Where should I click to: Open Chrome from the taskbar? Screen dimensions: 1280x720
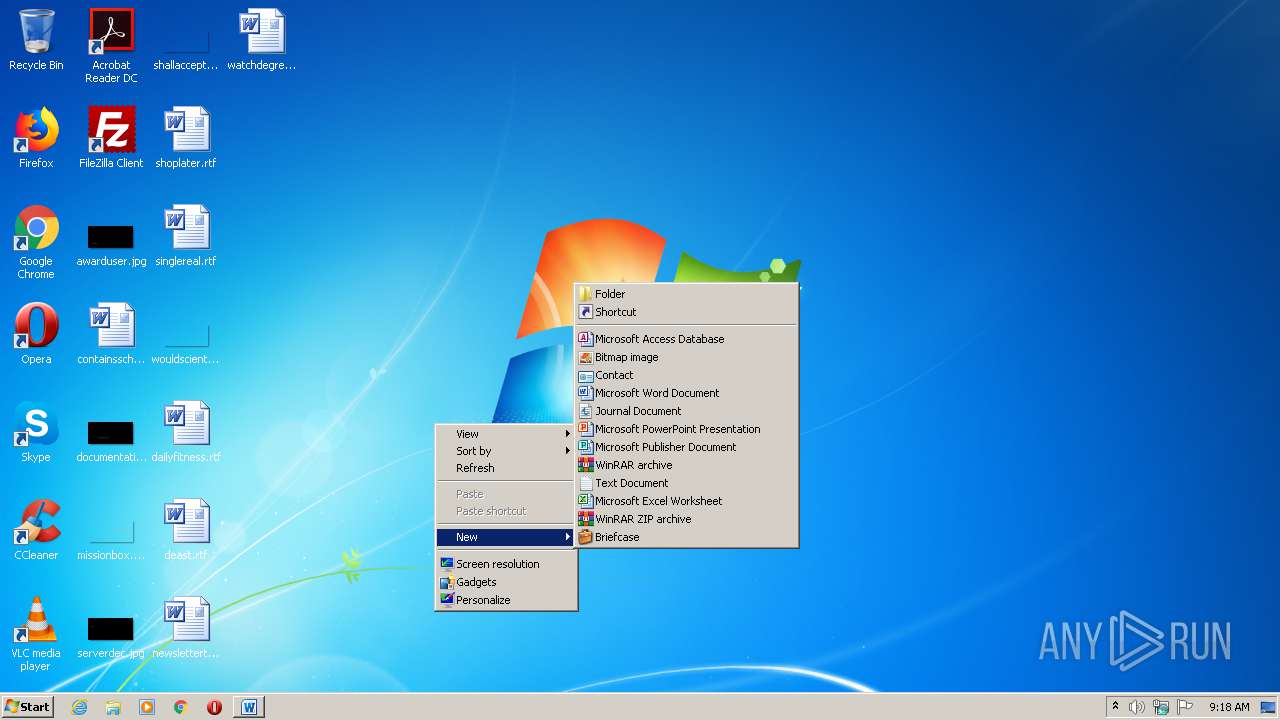(181, 707)
